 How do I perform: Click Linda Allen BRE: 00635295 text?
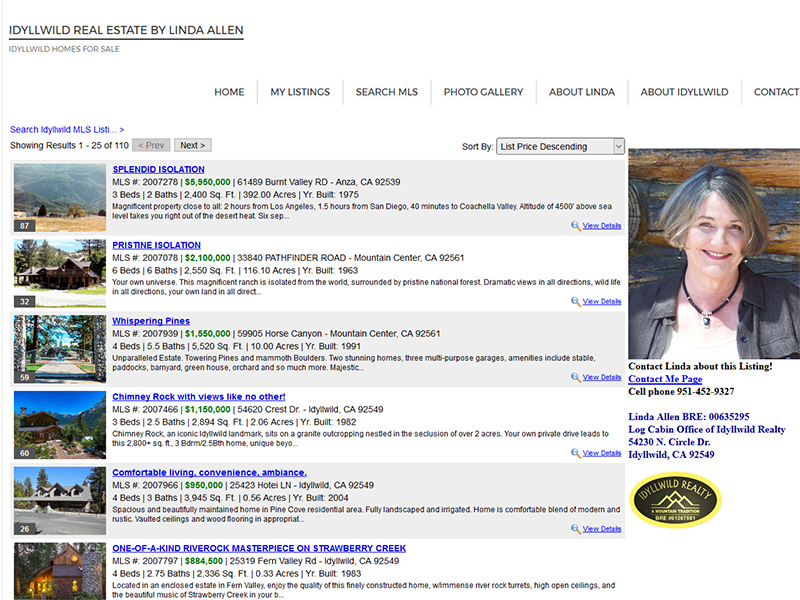pyautogui.click(x=689, y=417)
